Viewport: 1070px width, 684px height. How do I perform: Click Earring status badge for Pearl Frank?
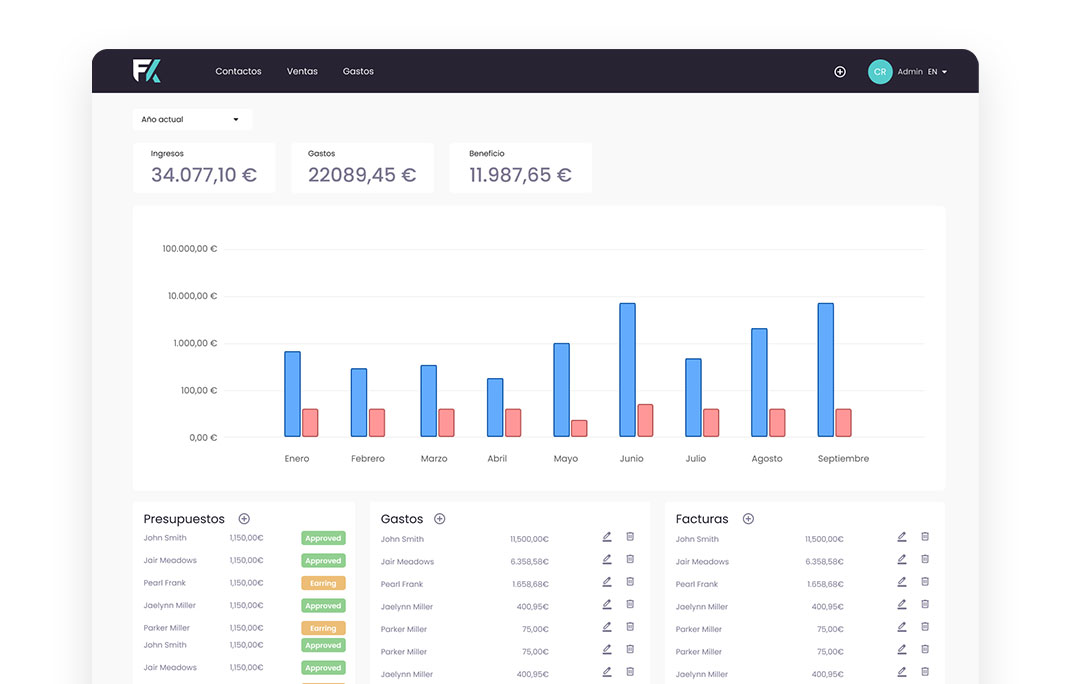323,583
